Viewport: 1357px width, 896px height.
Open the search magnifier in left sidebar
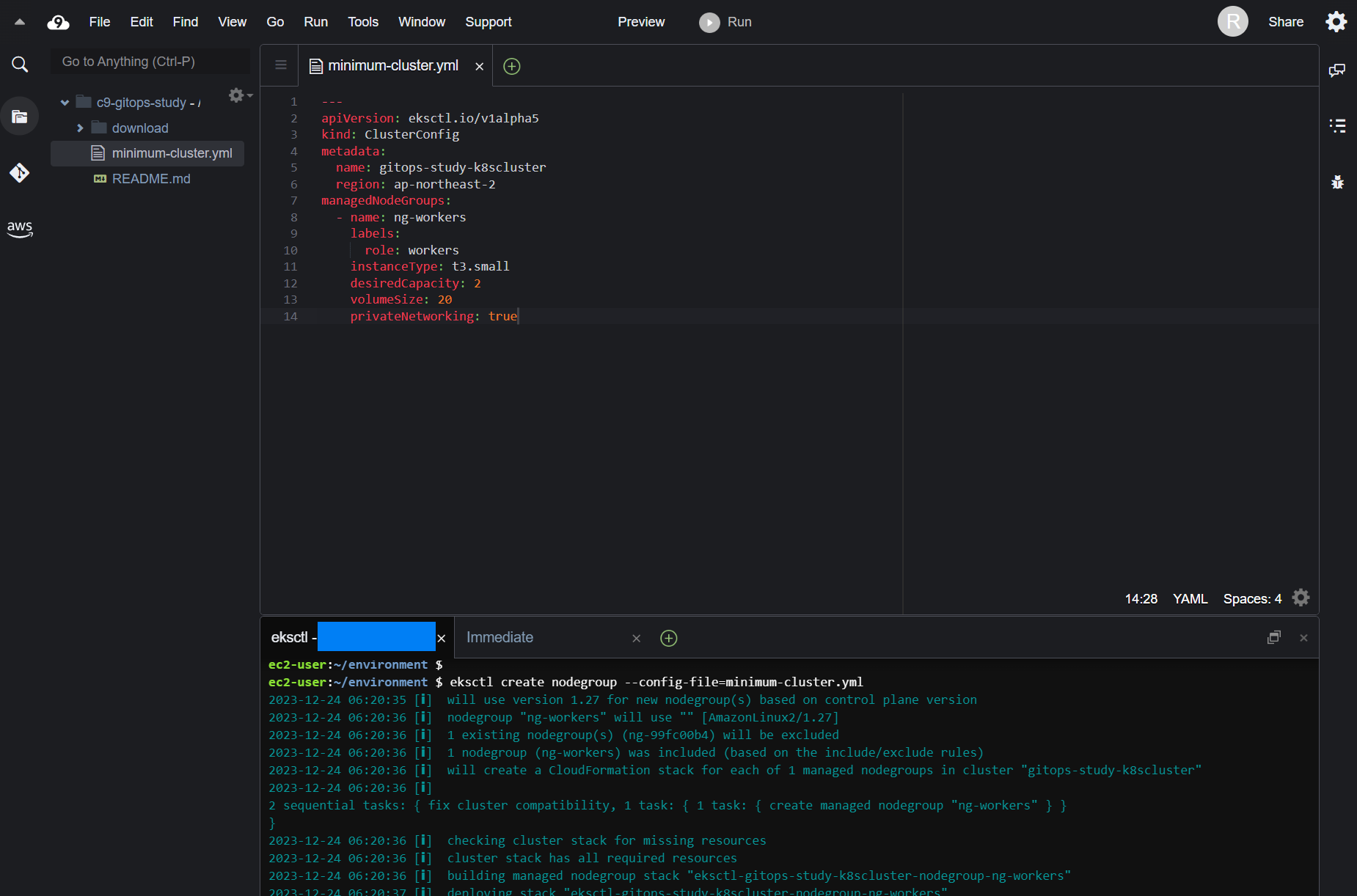click(x=20, y=65)
